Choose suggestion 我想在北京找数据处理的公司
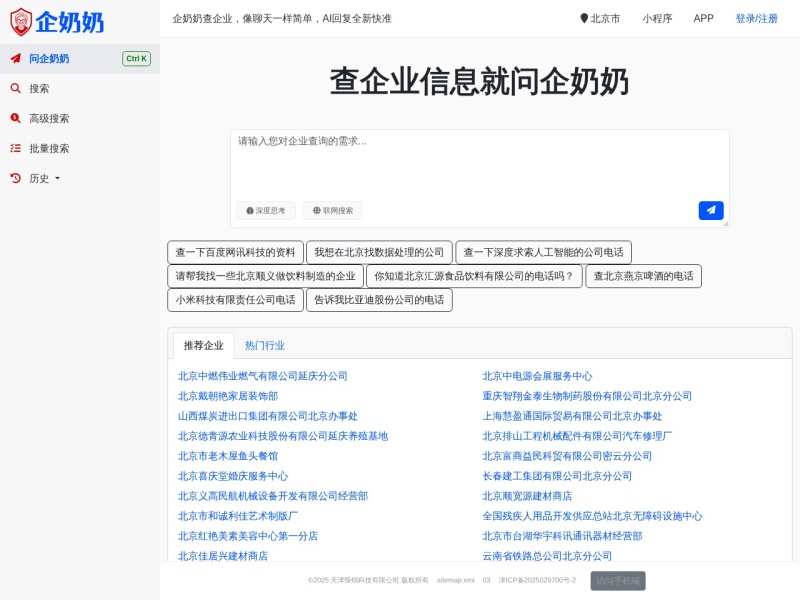 [x=379, y=252]
